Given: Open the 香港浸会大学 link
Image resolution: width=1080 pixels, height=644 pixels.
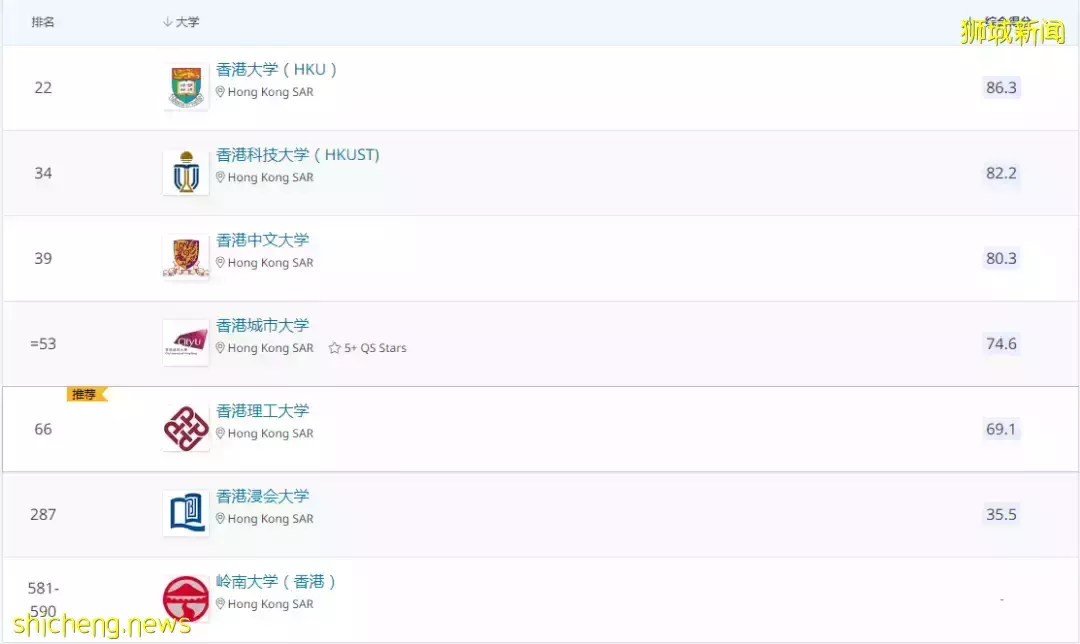Looking at the screenshot, I should [x=262, y=497].
